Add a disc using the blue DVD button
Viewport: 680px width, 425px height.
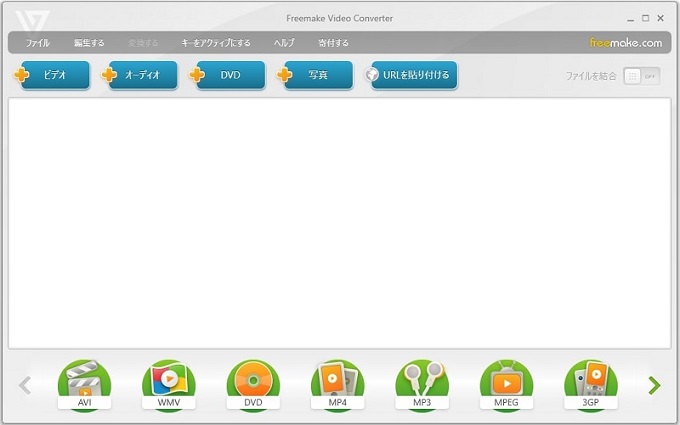click(x=227, y=75)
